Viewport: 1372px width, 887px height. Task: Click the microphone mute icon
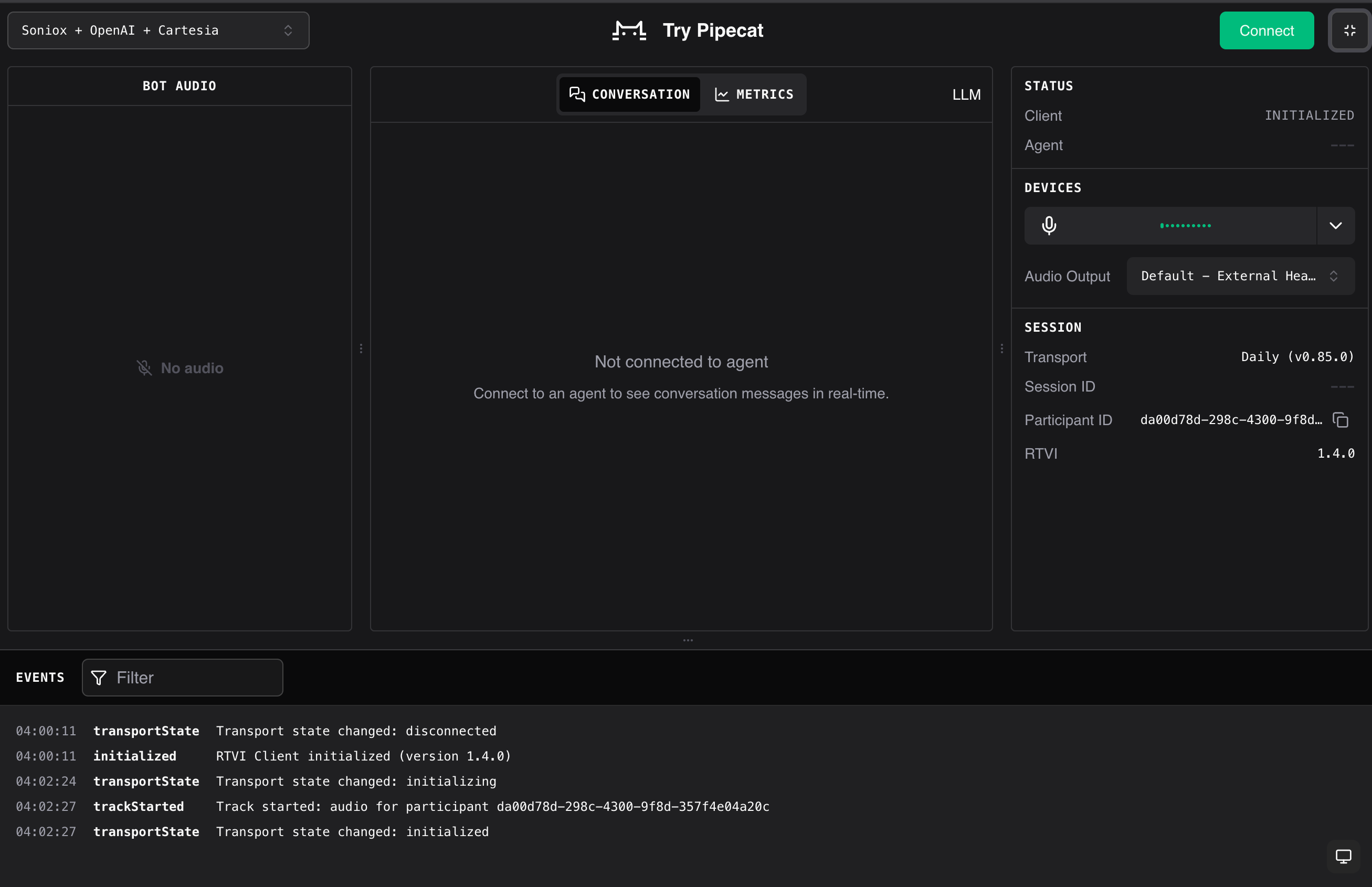coord(1049,225)
